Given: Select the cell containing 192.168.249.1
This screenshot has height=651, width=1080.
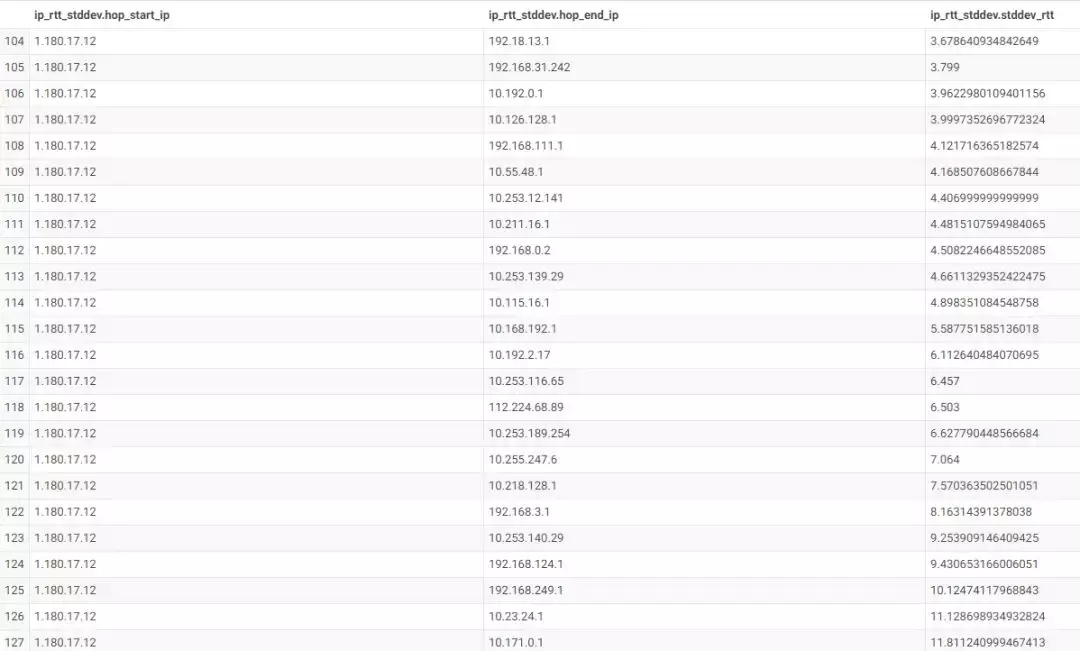Looking at the screenshot, I should coord(526,590).
